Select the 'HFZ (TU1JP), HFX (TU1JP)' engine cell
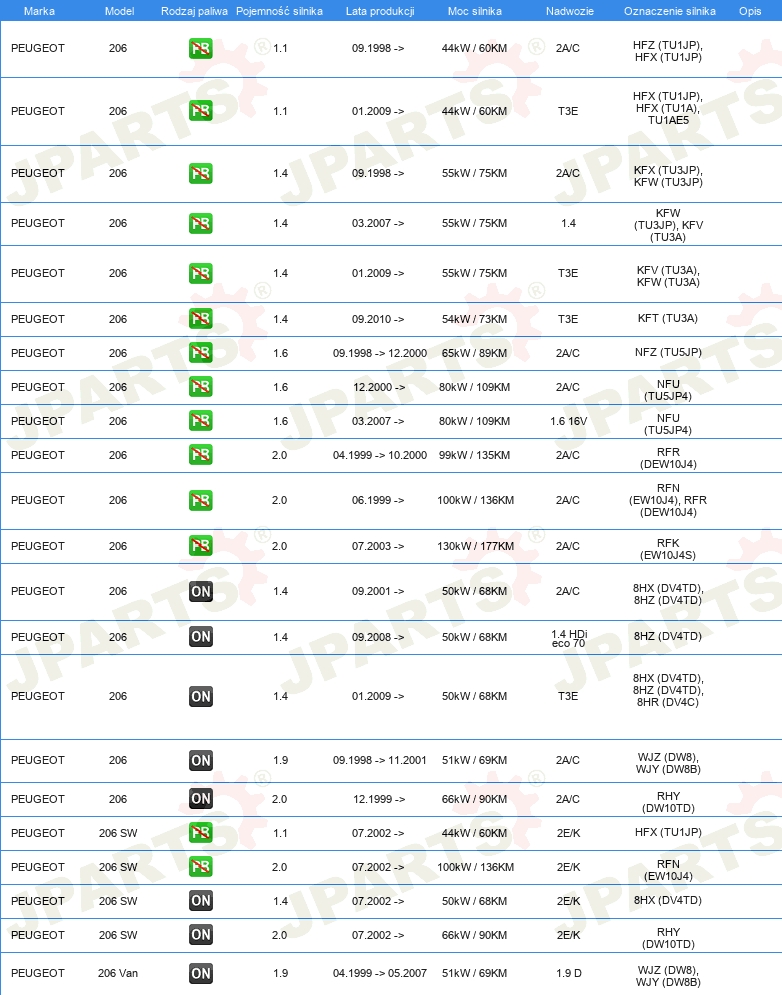The image size is (782, 995). 668,51
